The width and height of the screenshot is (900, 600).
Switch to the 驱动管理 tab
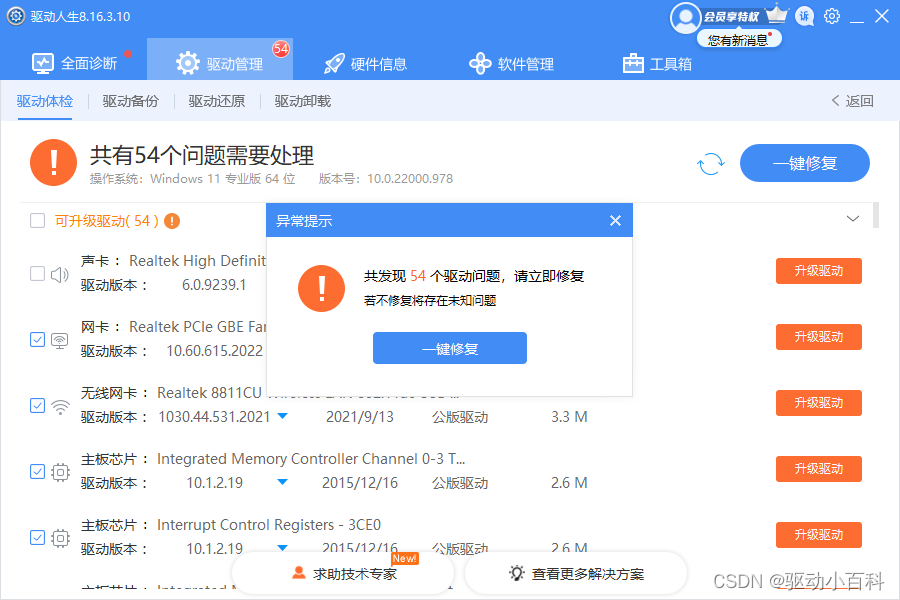[220, 59]
